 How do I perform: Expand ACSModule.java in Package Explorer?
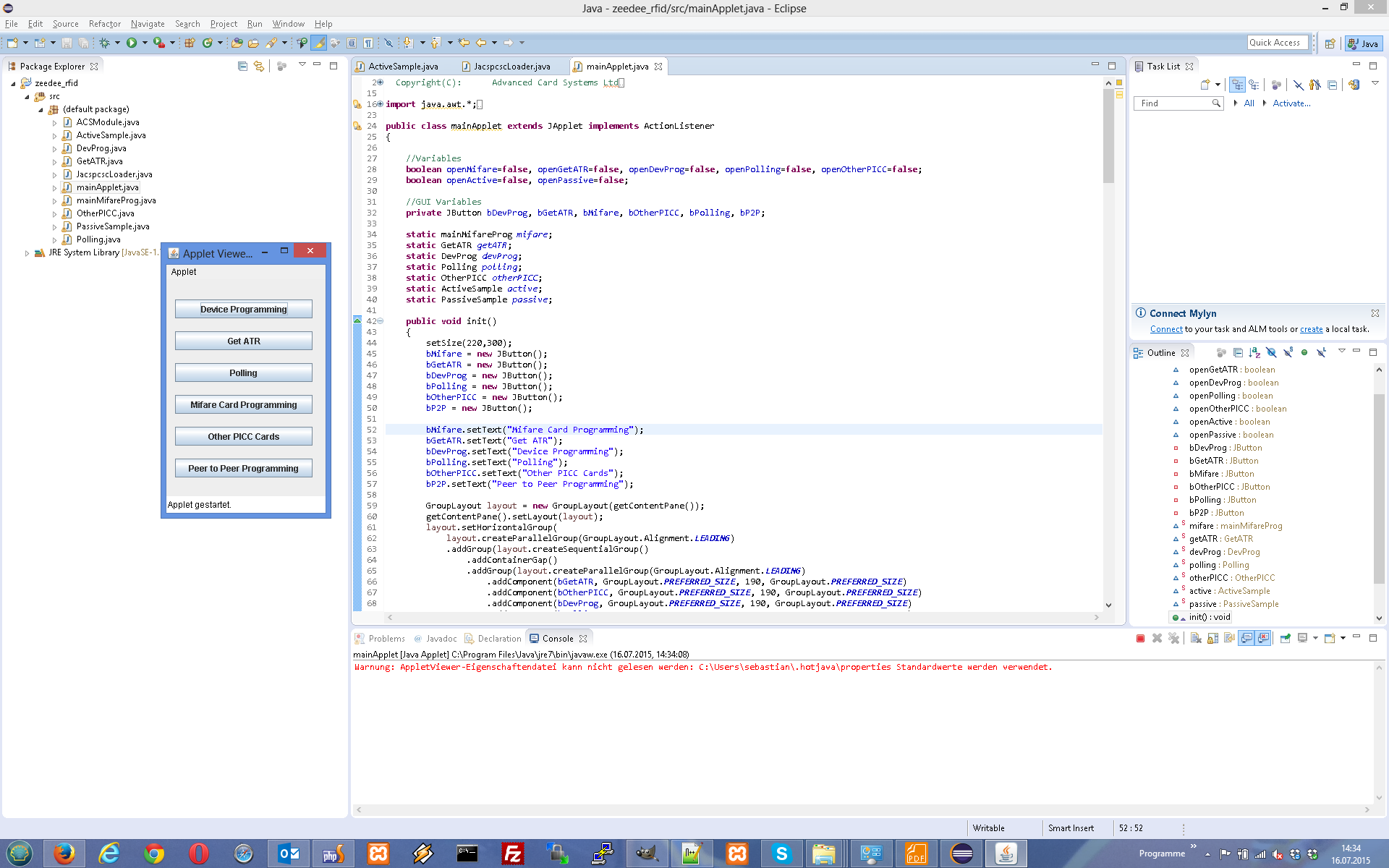point(54,123)
